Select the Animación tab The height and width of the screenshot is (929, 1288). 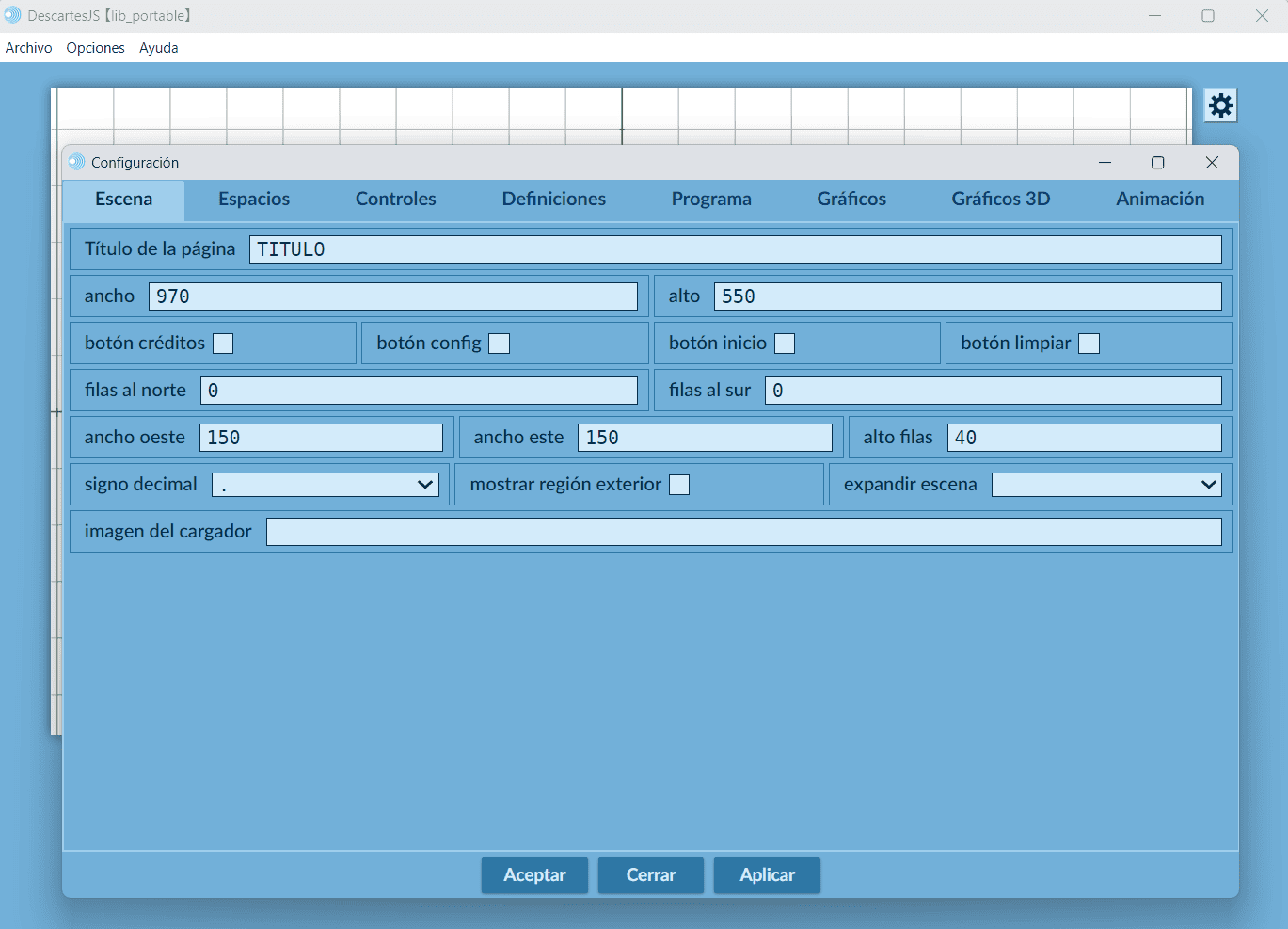click(1160, 199)
